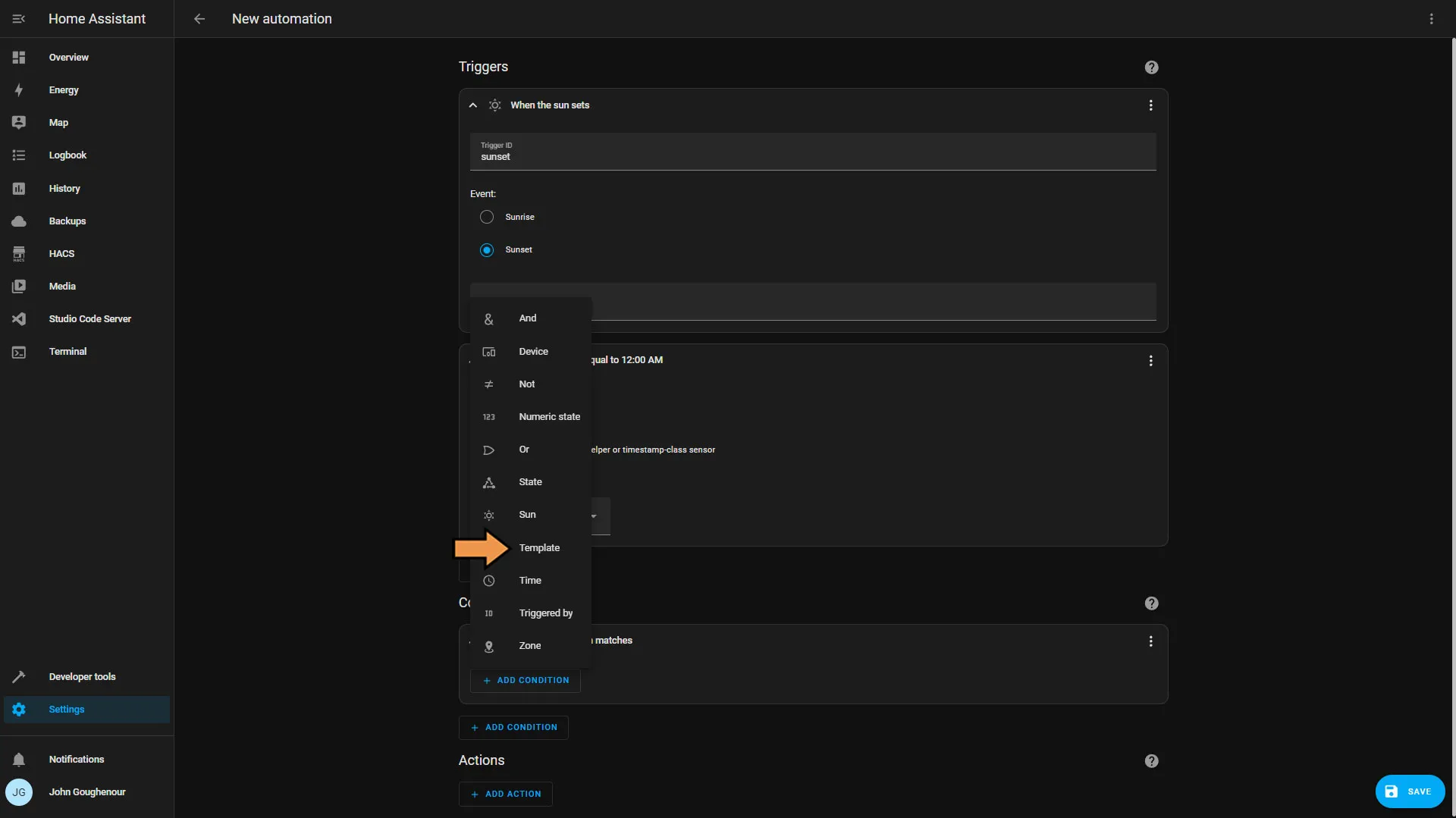Viewport: 1456px width, 818px height.
Task: Choose Template from the condition type menu
Action: click(531, 548)
